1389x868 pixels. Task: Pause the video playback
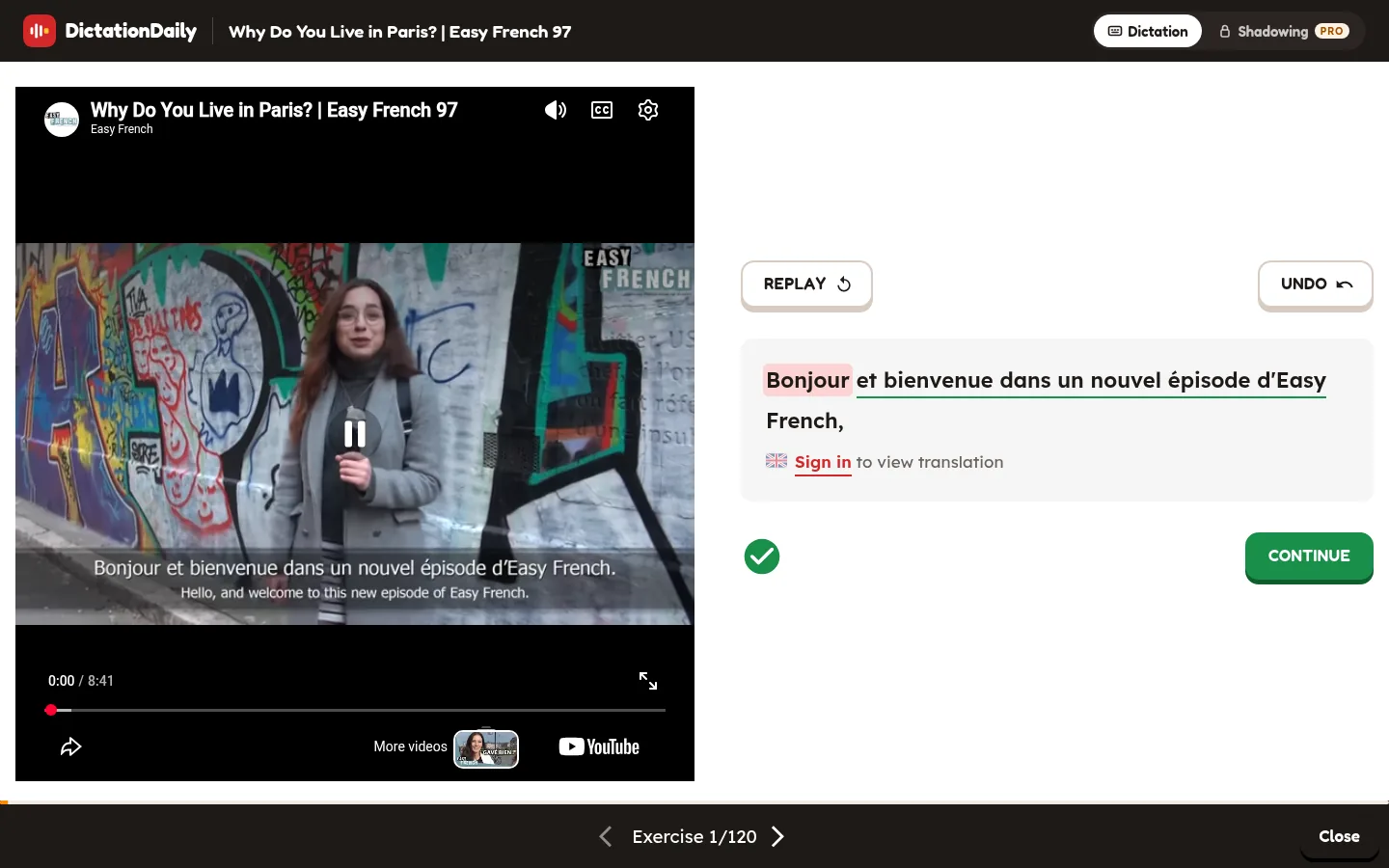click(355, 434)
